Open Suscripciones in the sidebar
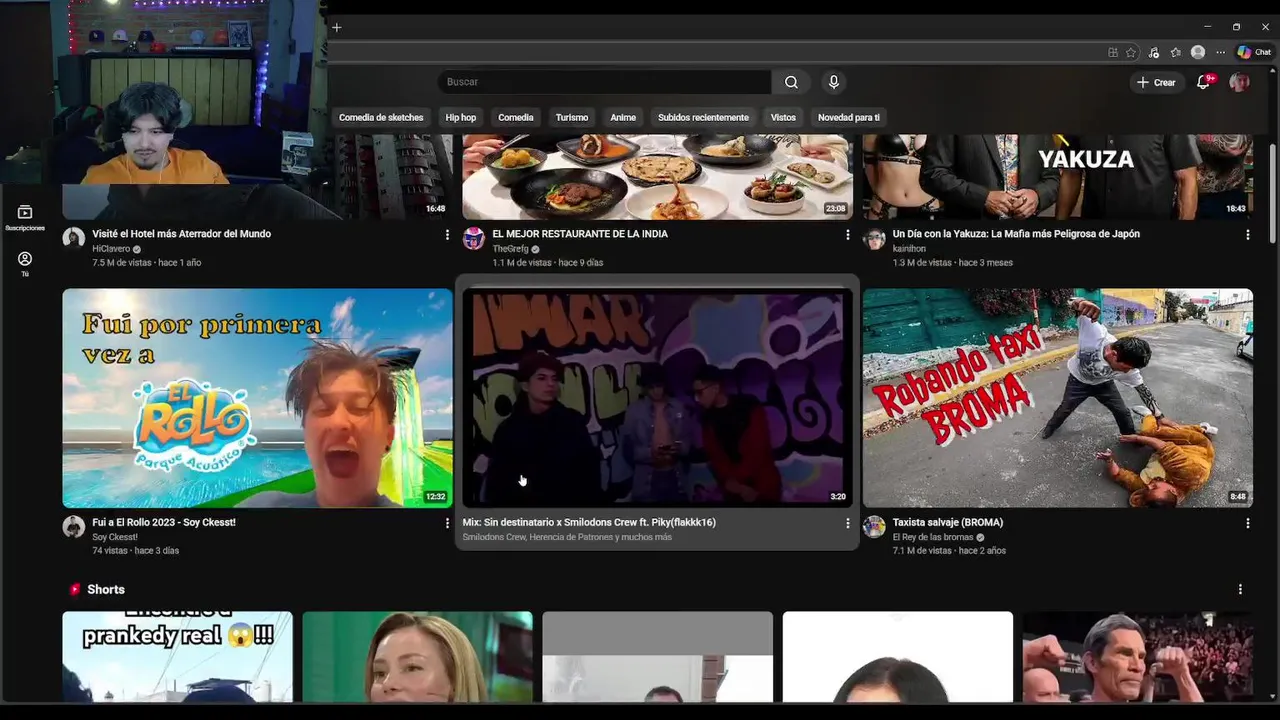Viewport: 1280px width, 720px height. pyautogui.click(x=25, y=218)
